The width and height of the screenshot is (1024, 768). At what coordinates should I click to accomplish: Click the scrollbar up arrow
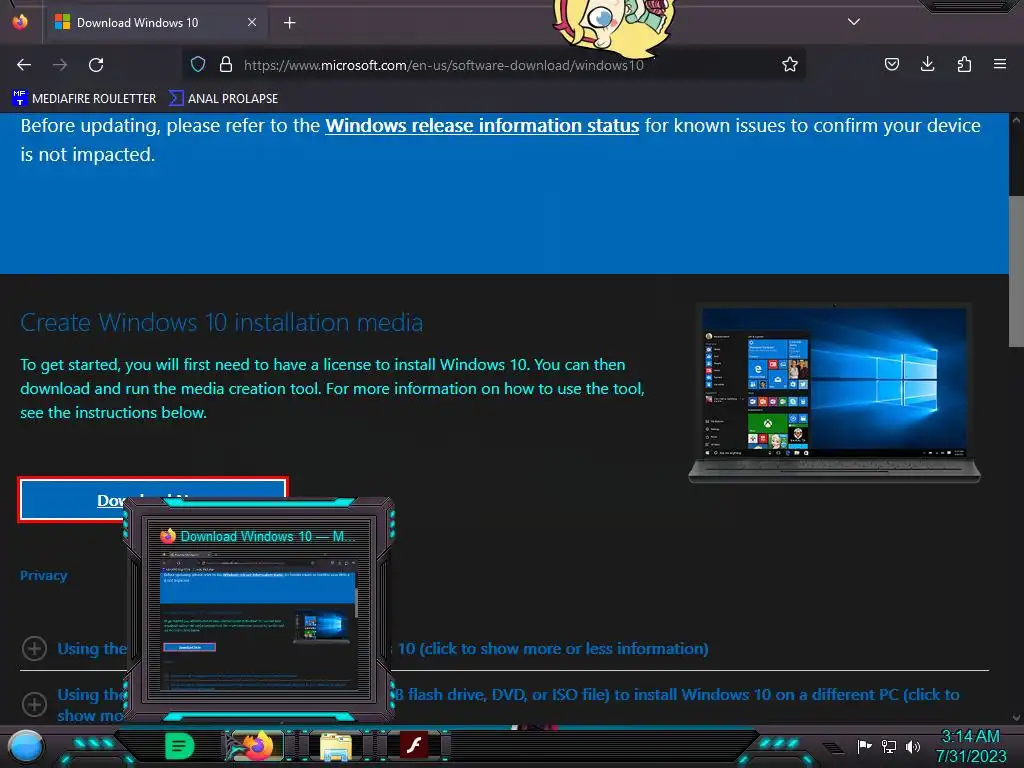1016,120
